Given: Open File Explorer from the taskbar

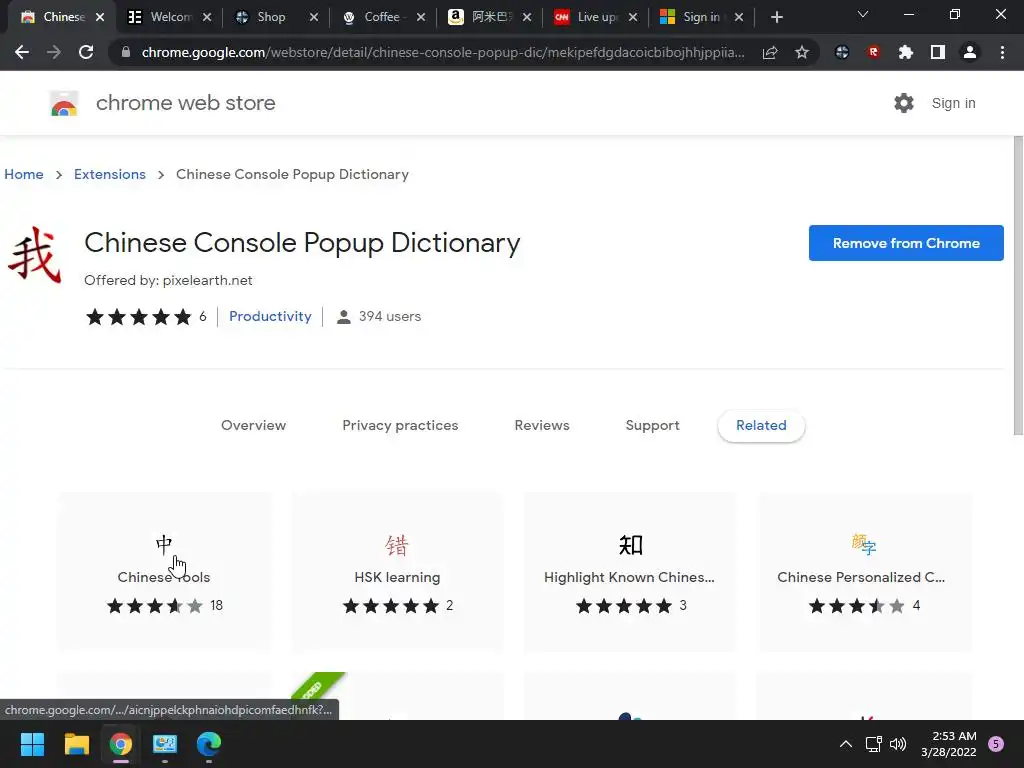Looking at the screenshot, I should coord(76,743).
